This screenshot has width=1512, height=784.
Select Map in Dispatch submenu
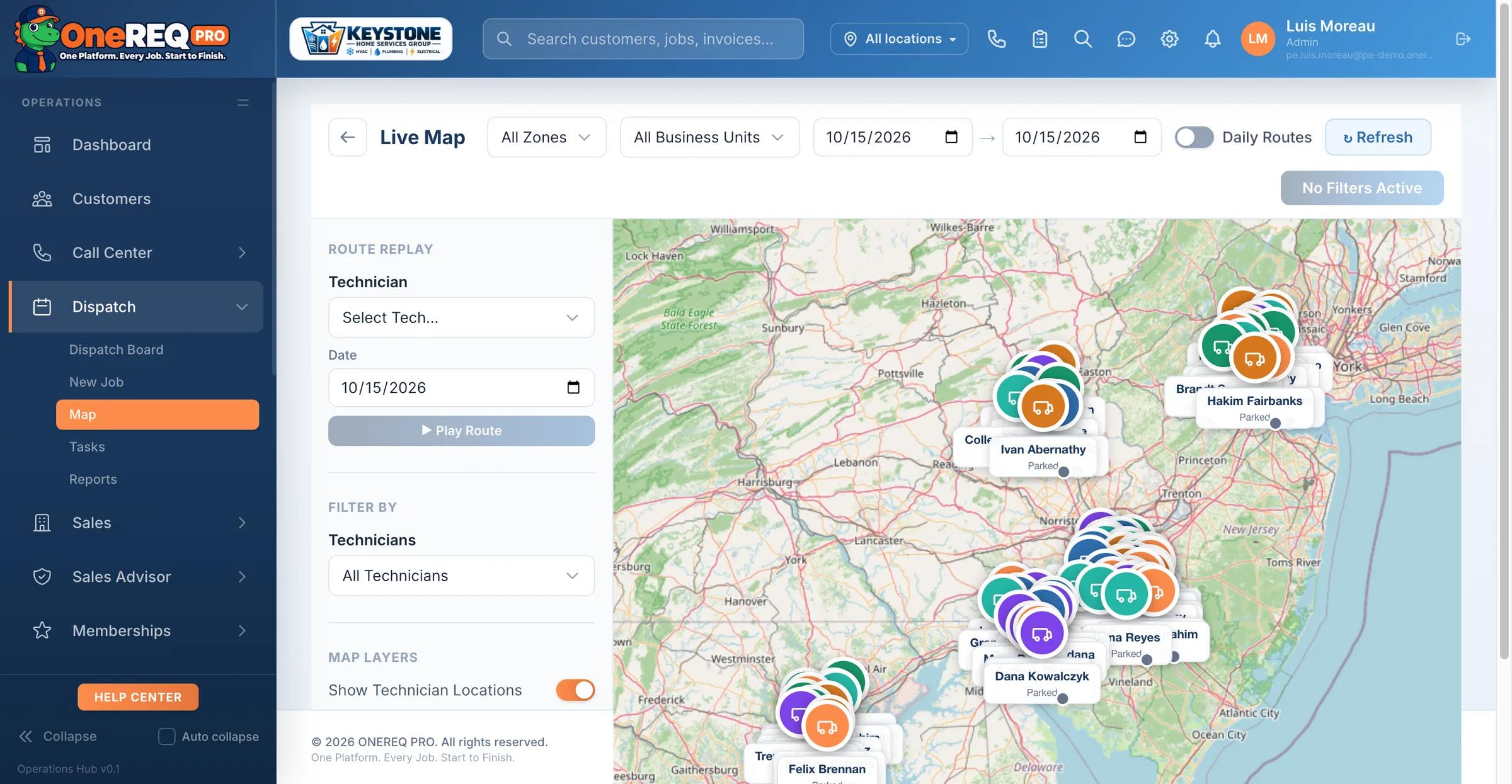157,414
